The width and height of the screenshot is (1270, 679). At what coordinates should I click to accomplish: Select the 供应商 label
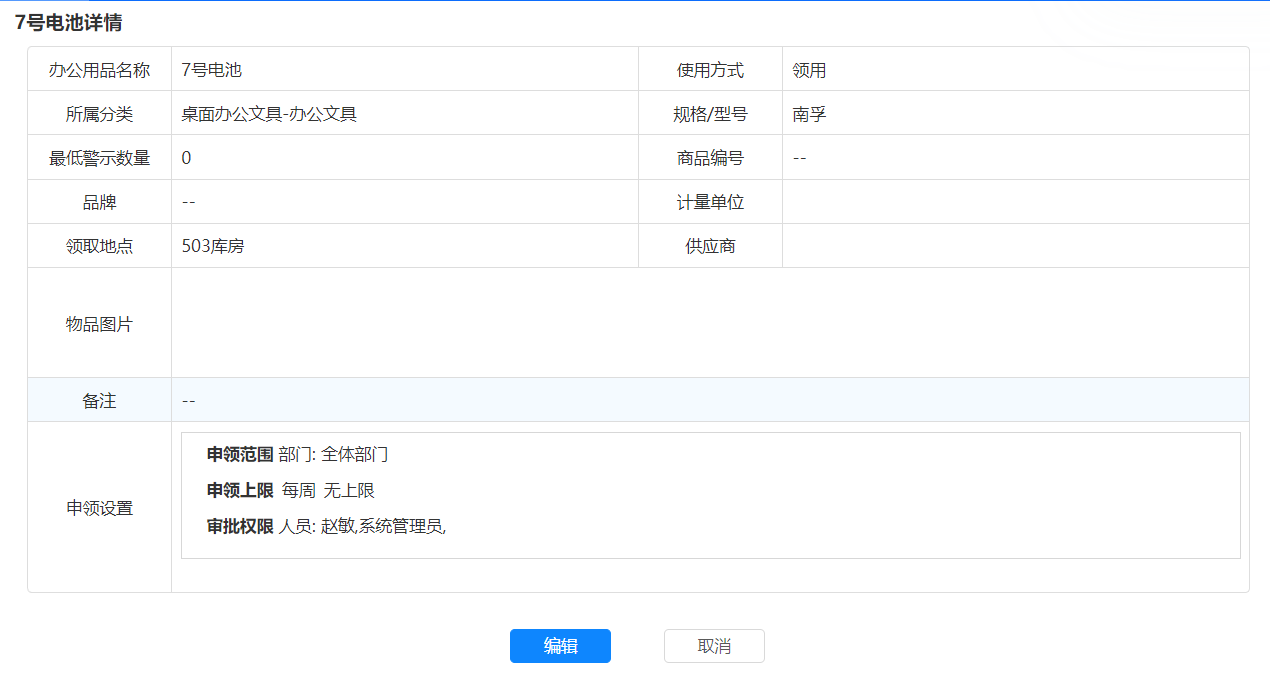point(710,246)
